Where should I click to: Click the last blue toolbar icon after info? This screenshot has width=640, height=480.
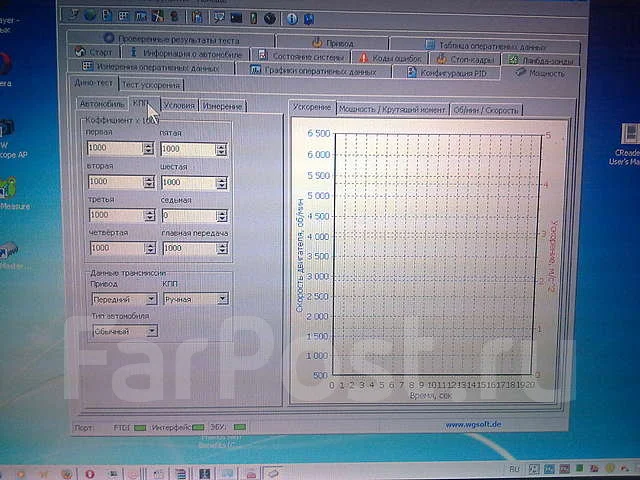[309, 19]
